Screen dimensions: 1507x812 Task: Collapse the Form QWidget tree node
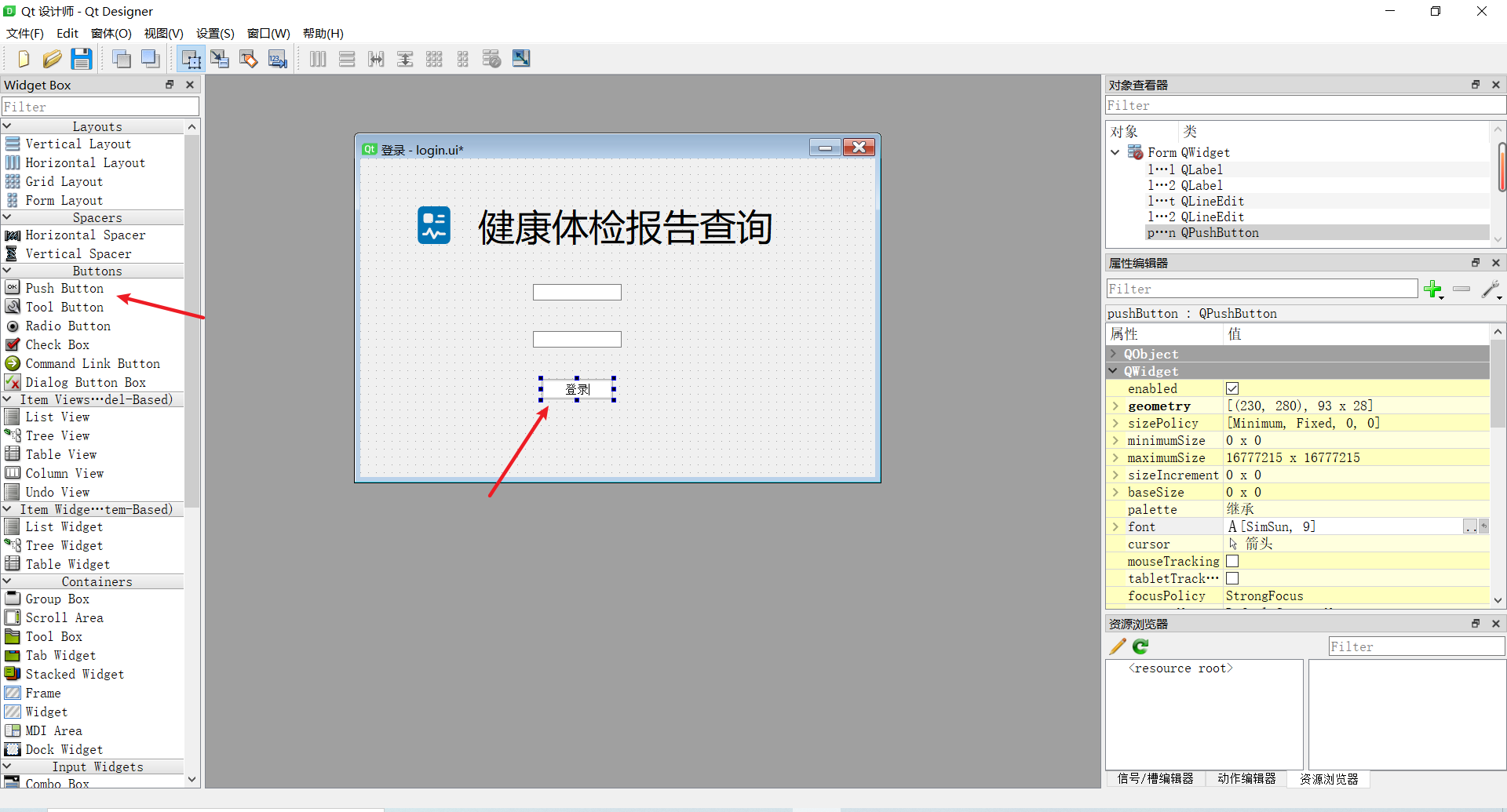(x=1115, y=152)
